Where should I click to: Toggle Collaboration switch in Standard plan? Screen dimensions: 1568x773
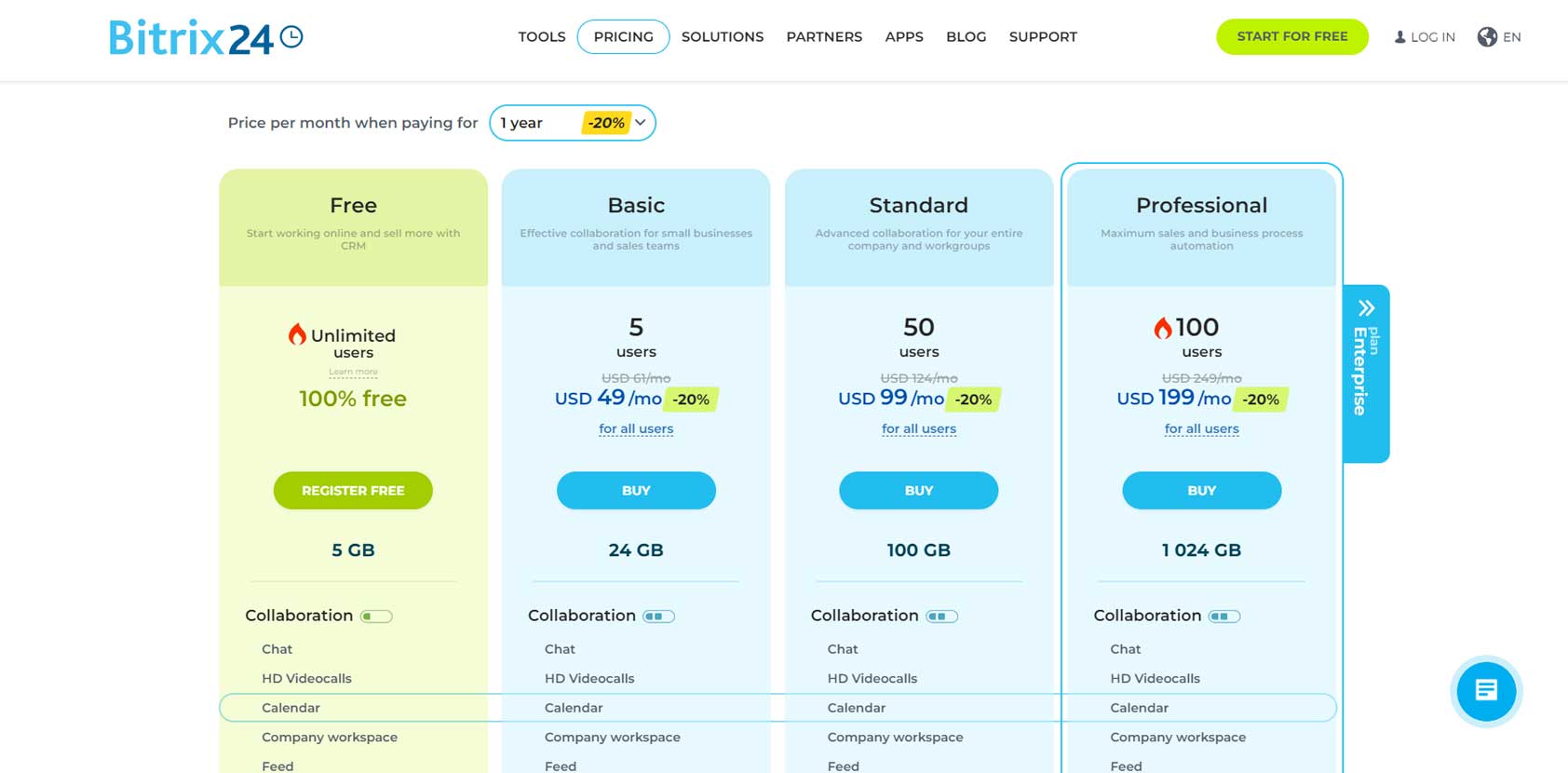click(941, 616)
